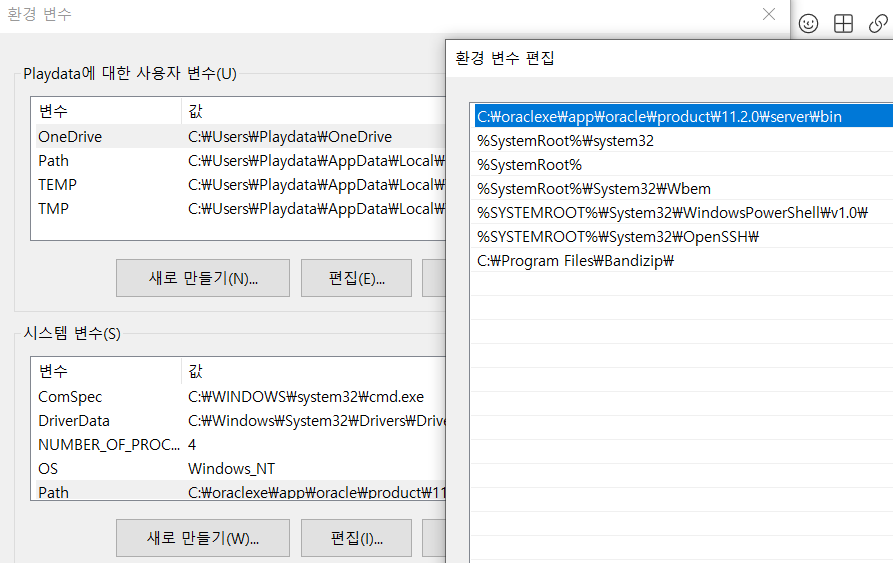This screenshot has height=563, width=893.
Task: Click the smiley face emoji icon
Action: pos(808,23)
